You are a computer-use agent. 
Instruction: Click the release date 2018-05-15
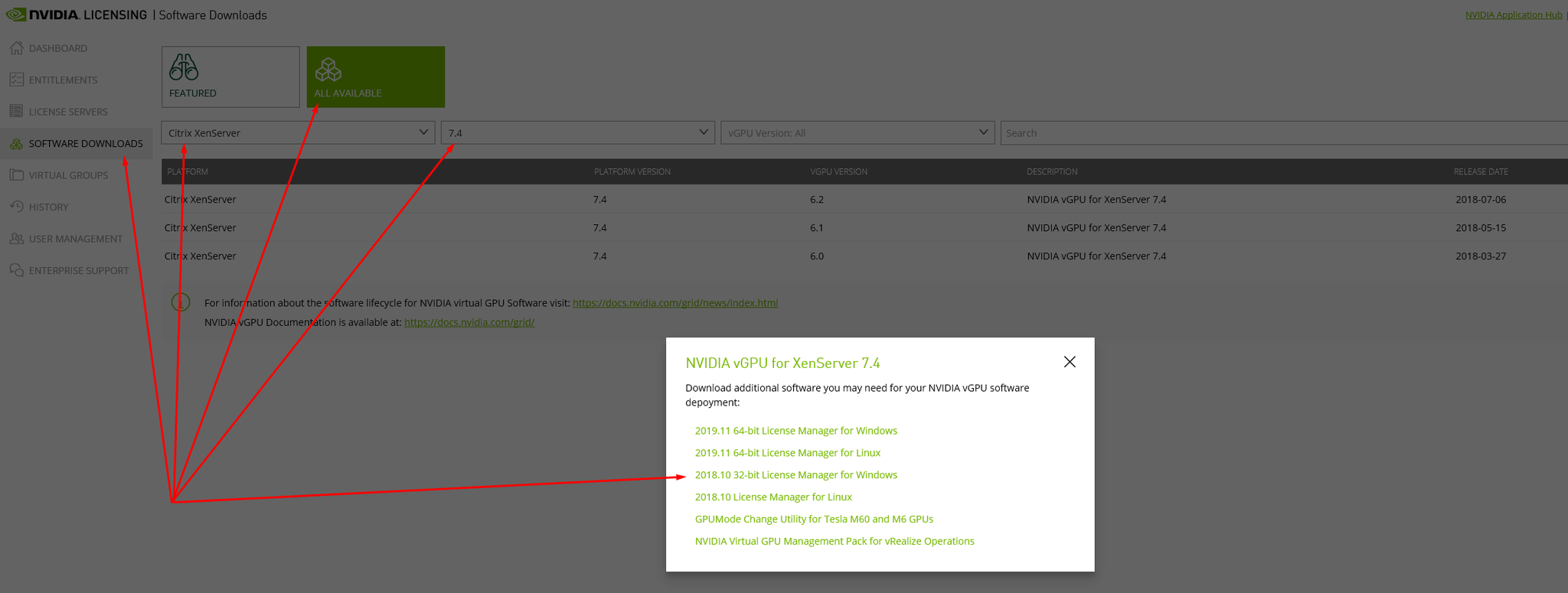[x=1481, y=228]
